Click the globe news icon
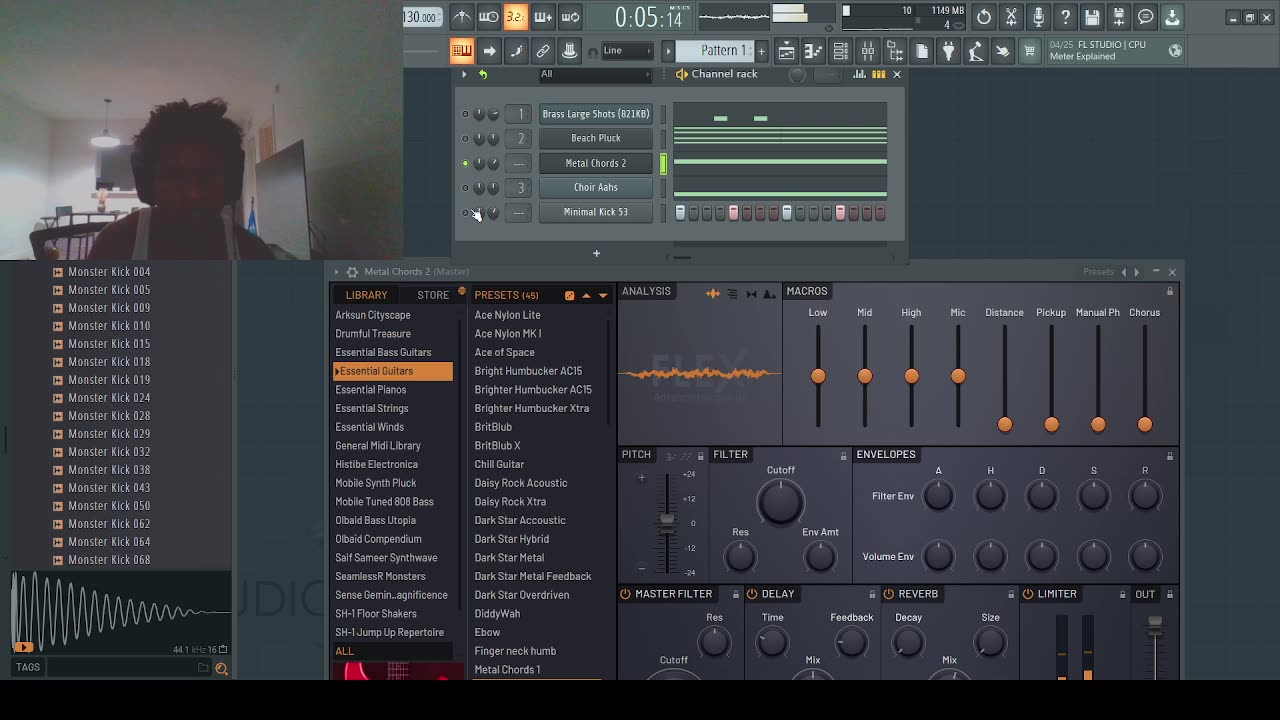The height and width of the screenshot is (720, 1280). pyautogui.click(x=1176, y=51)
